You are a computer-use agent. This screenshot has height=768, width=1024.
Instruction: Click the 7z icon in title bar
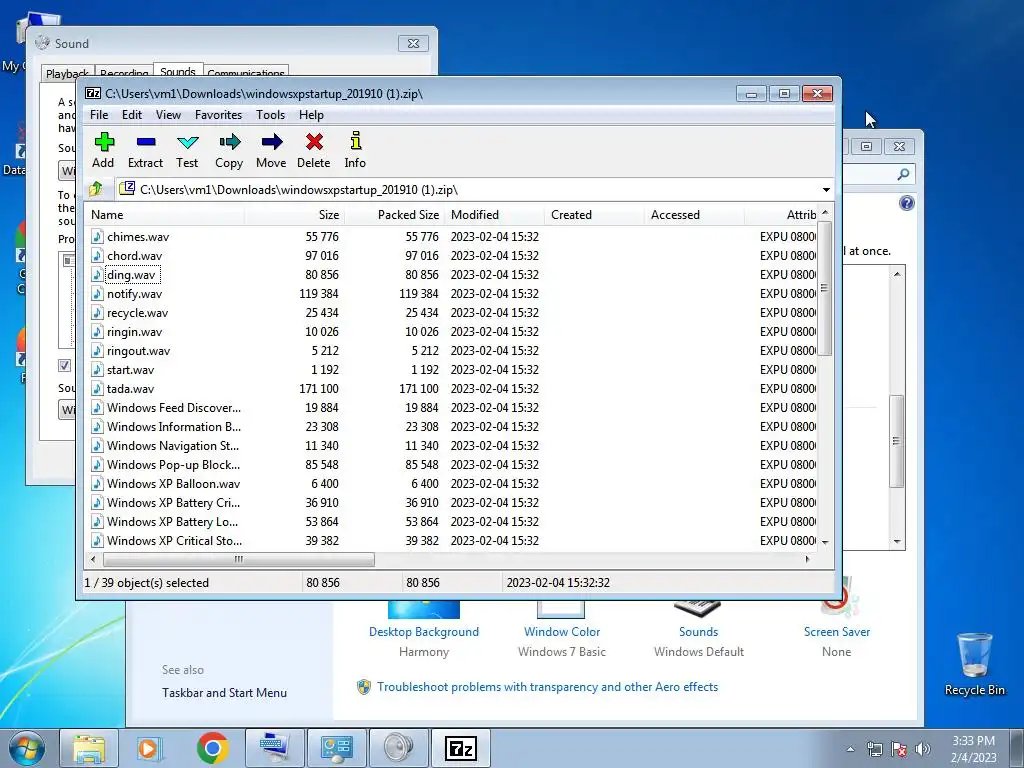point(93,93)
